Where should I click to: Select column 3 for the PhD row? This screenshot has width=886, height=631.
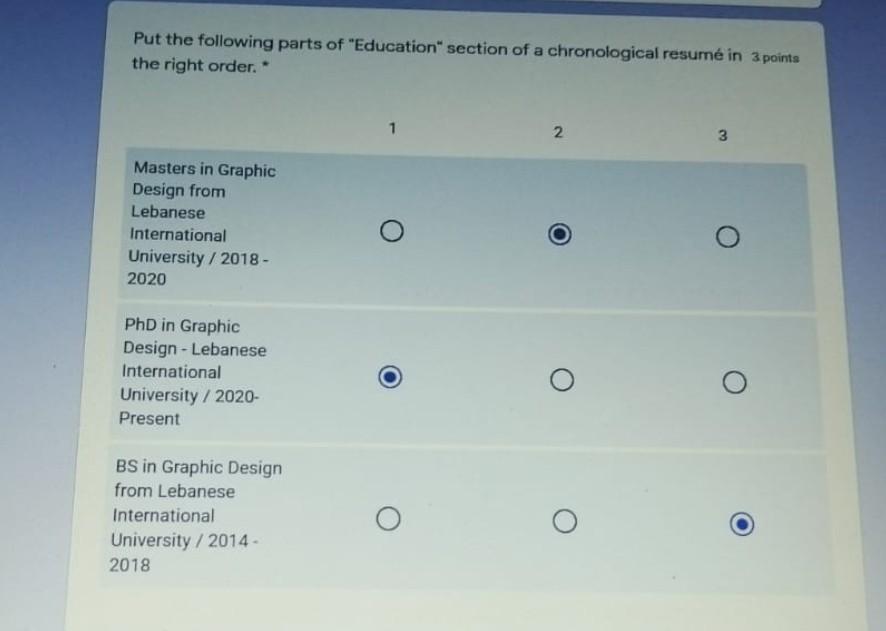pyautogui.click(x=734, y=381)
